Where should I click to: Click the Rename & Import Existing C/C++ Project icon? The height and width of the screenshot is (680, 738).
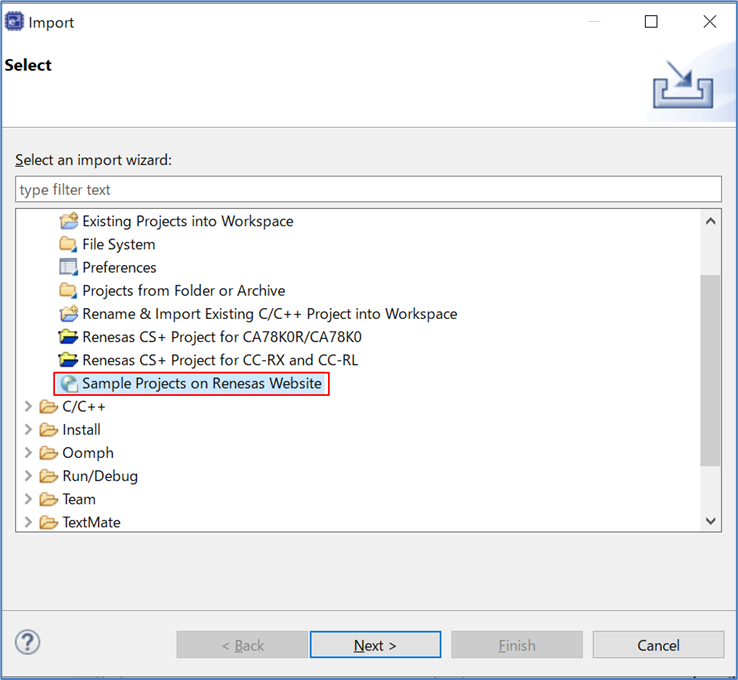69,313
